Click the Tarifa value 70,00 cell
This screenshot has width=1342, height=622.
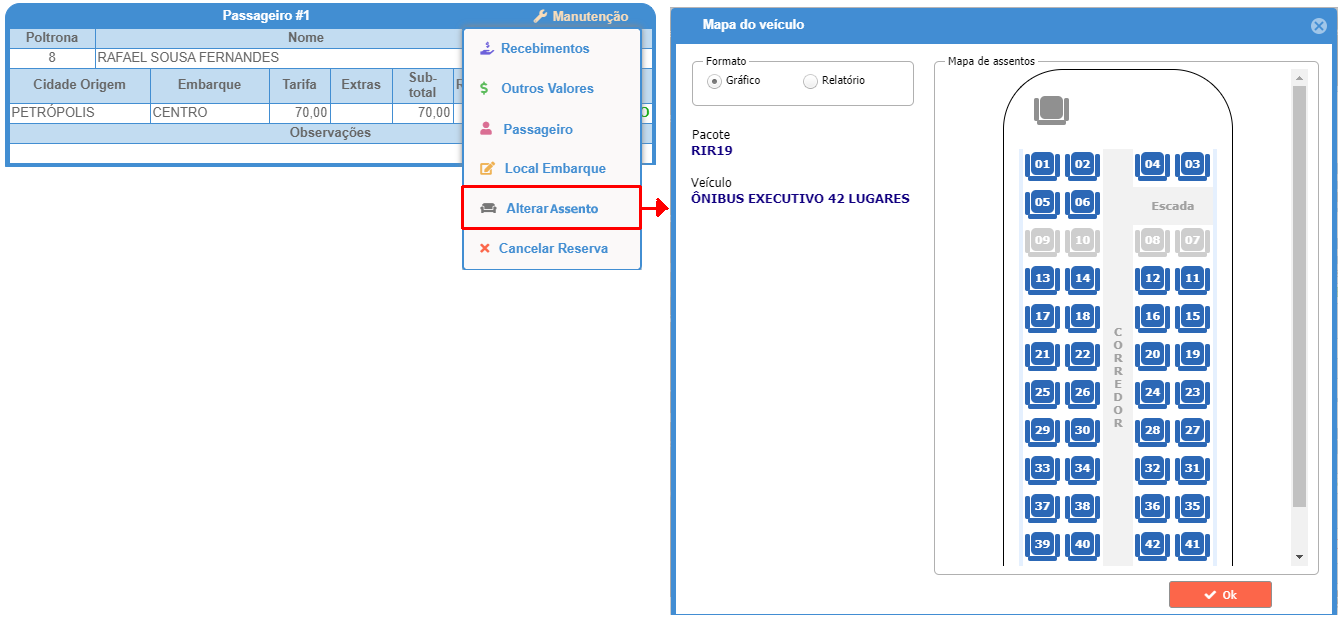pyautogui.click(x=299, y=113)
